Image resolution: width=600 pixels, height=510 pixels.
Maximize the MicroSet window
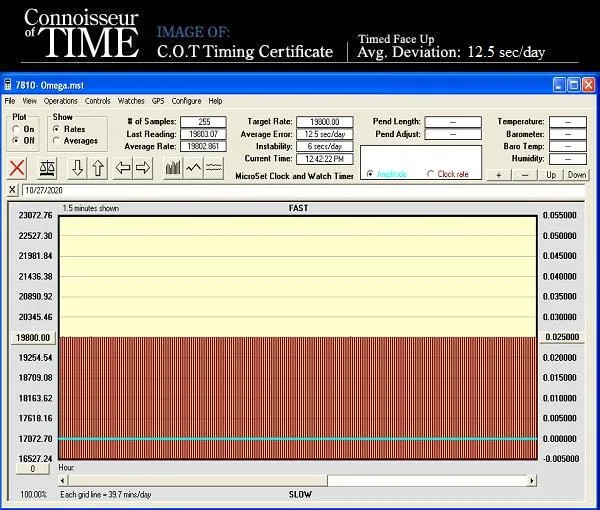point(574,85)
